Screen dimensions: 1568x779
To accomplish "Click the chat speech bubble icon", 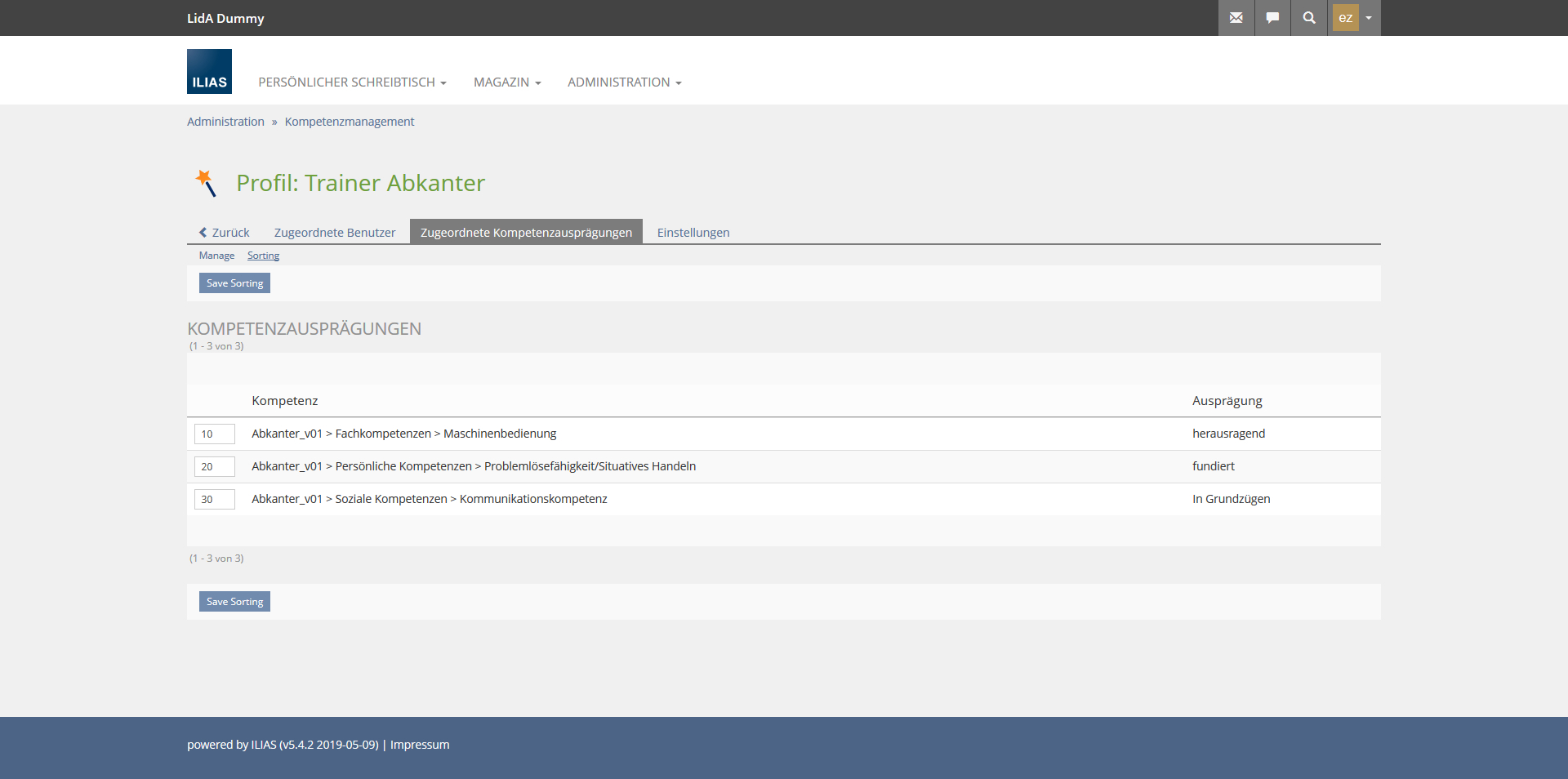I will [1272, 18].
